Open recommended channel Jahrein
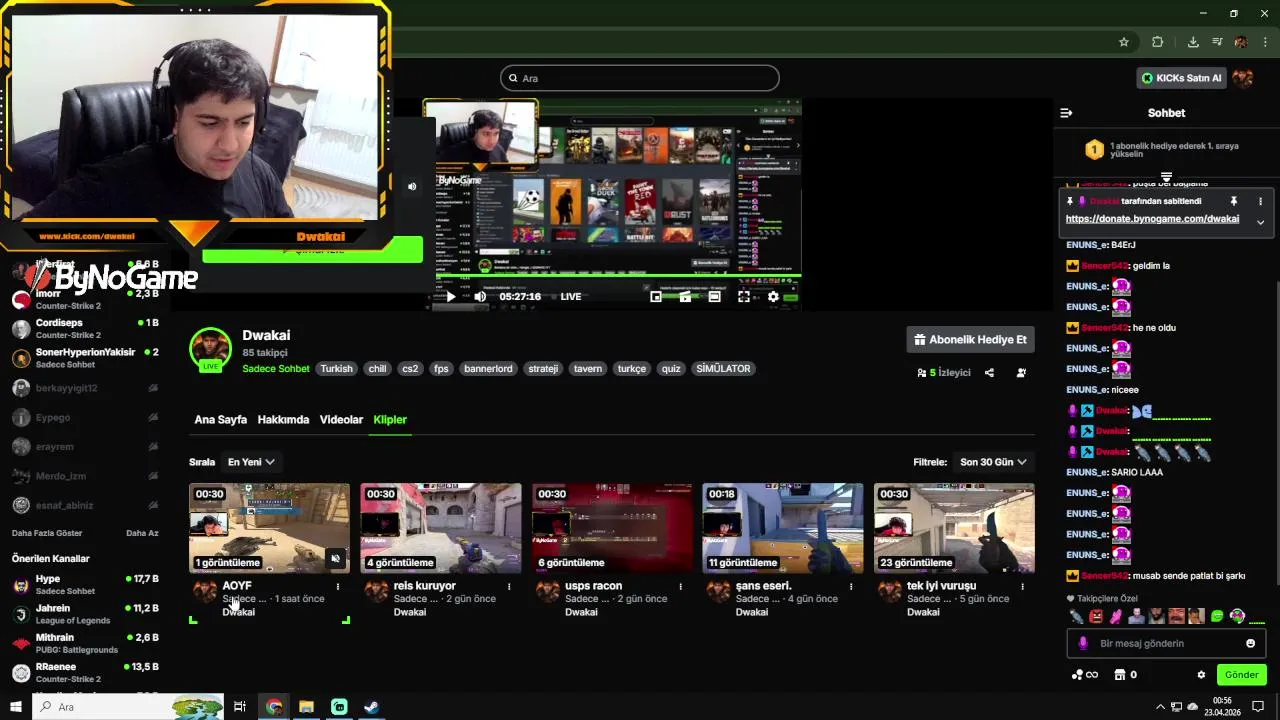Viewport: 1280px width, 720px height. 85,614
